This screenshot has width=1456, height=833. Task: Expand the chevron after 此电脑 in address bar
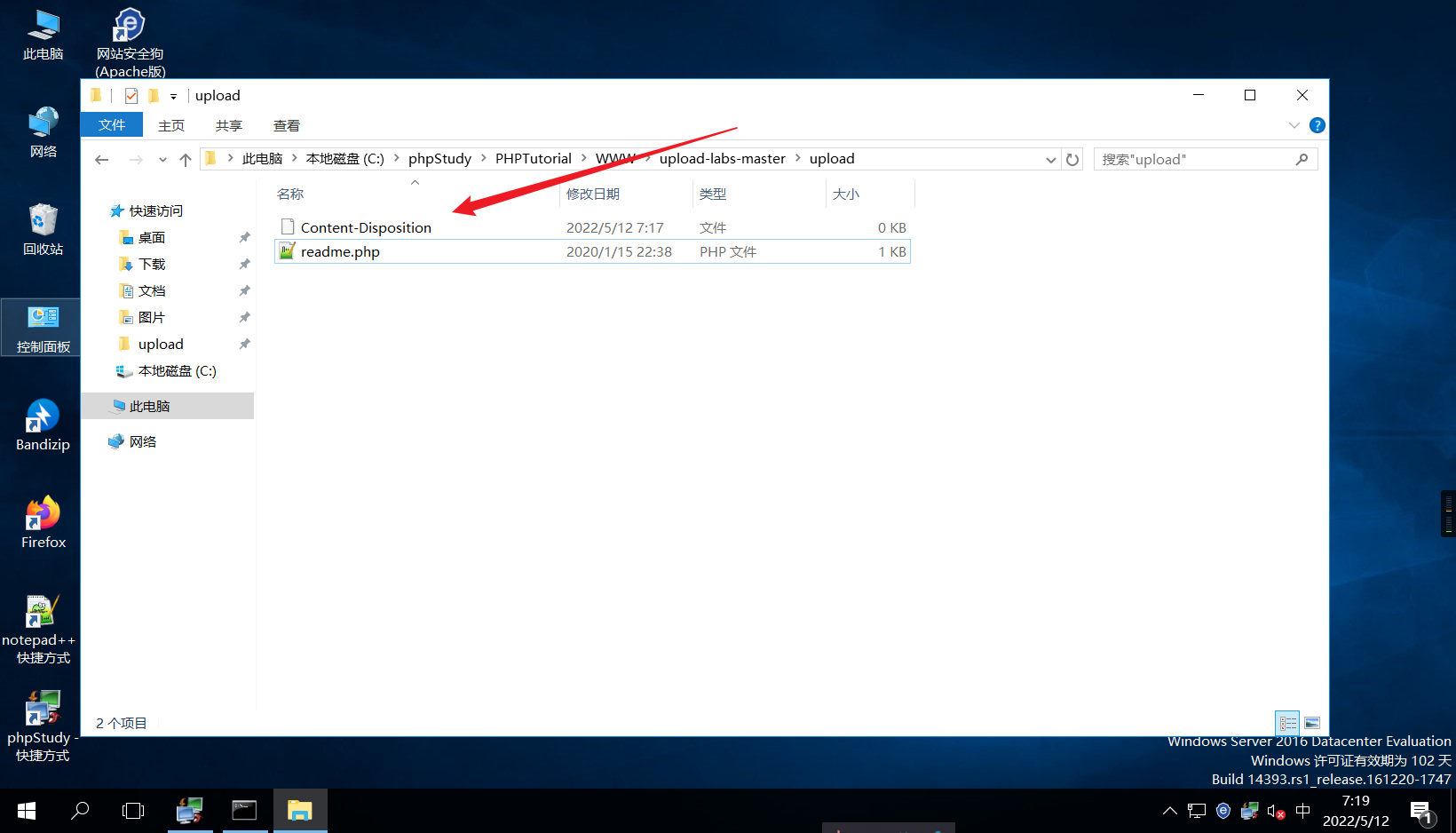[x=294, y=158]
